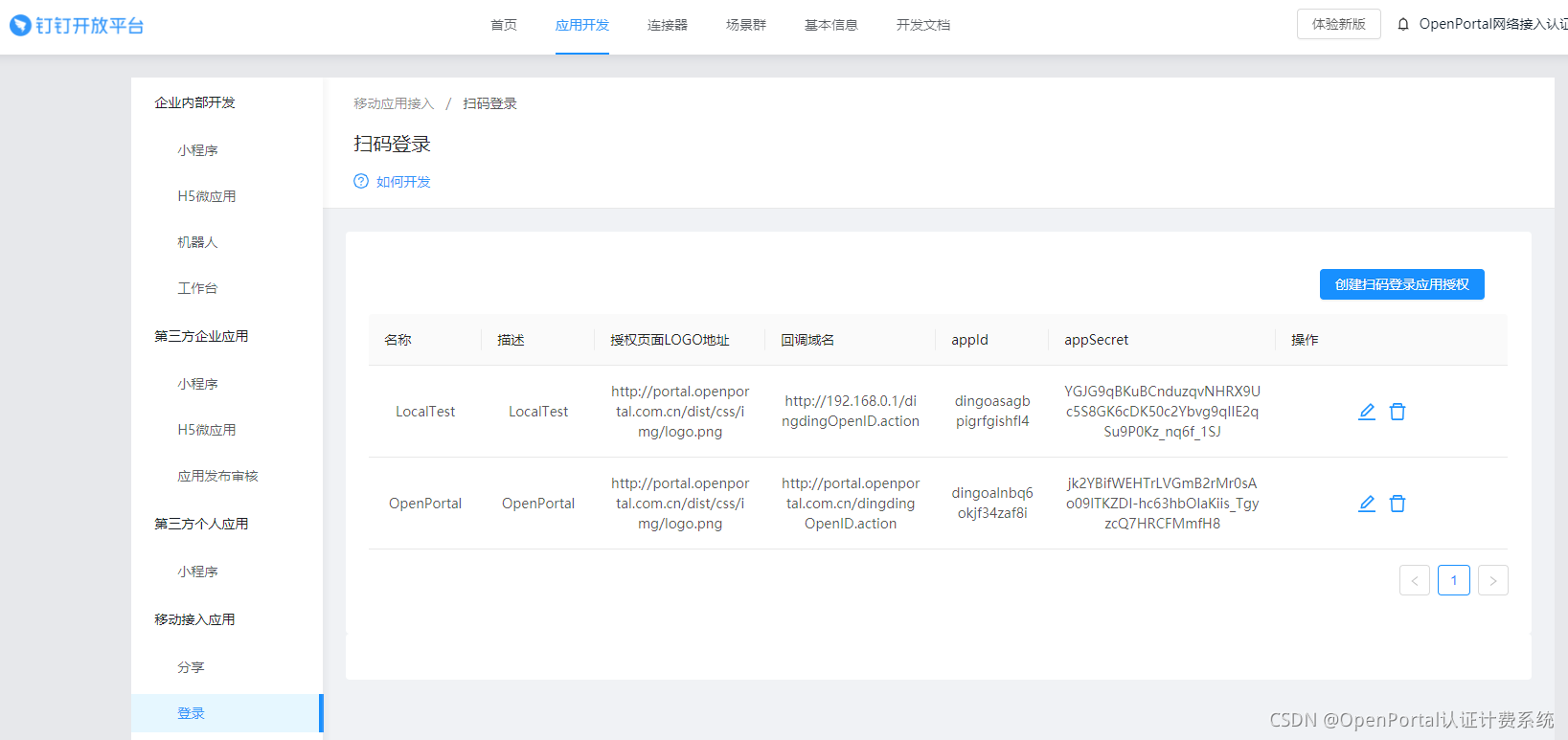
Task: Open the 连接器 tab
Action: [x=668, y=25]
